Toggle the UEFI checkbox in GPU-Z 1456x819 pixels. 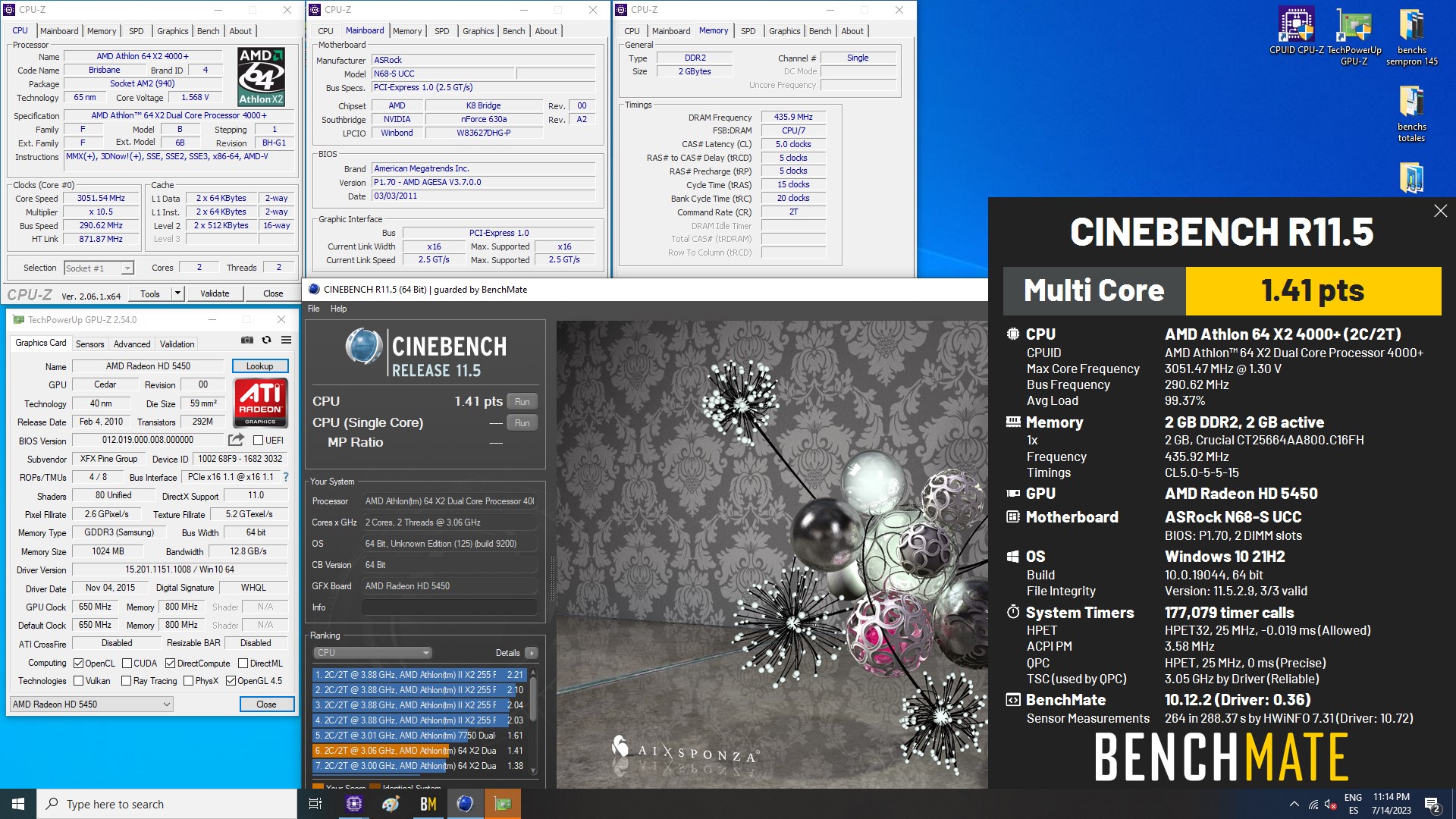click(258, 441)
